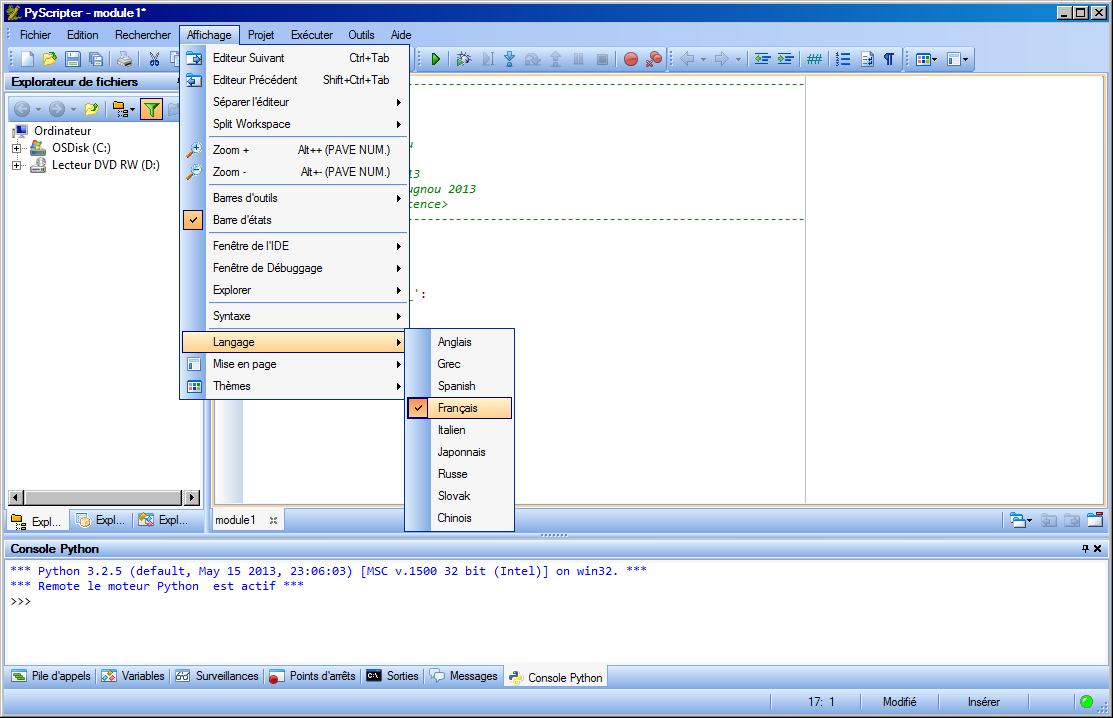
Task: Open the Exécuter menu
Action: [312, 35]
